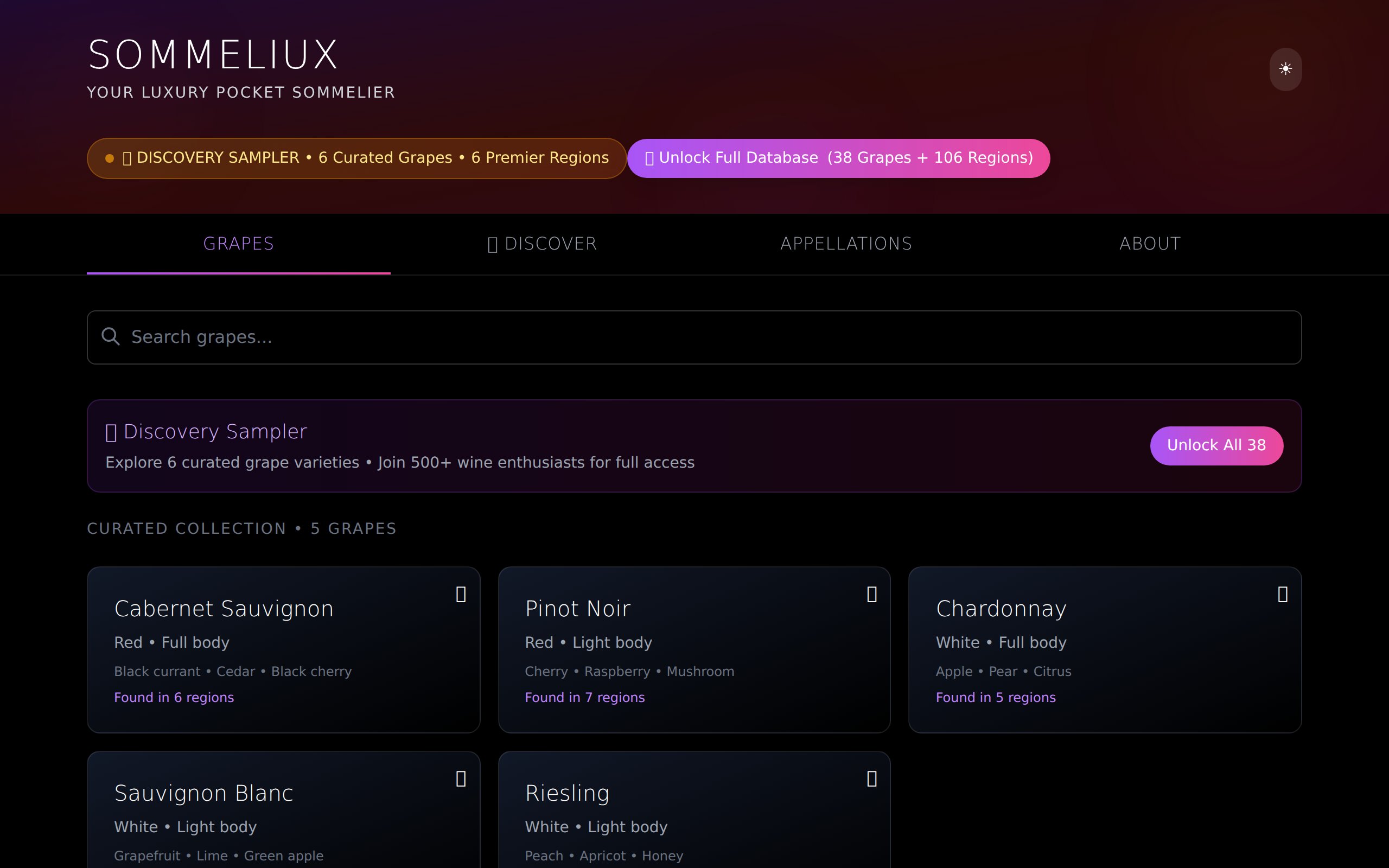Open the Riesling grape card
The image size is (1389, 868).
coord(693,809)
